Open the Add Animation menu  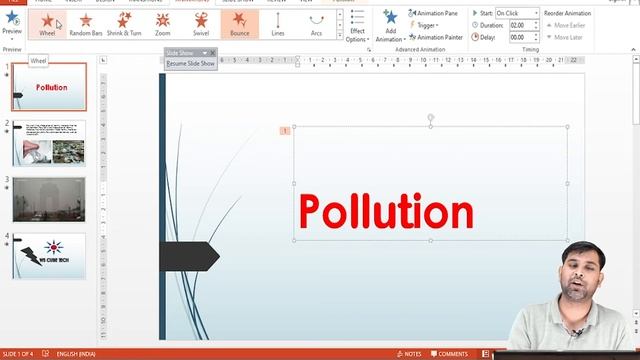point(390,26)
